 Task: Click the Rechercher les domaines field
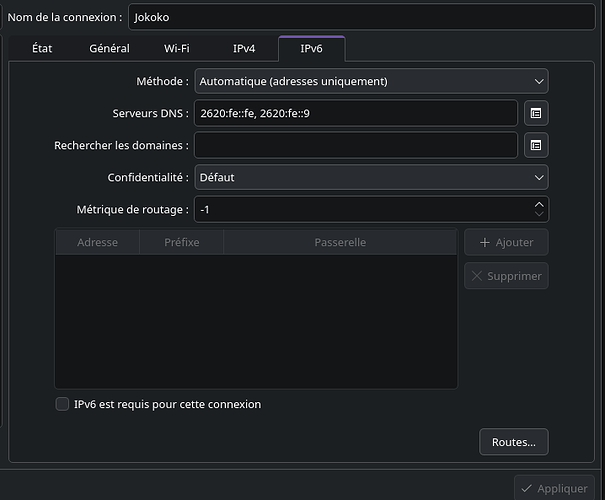click(356, 145)
